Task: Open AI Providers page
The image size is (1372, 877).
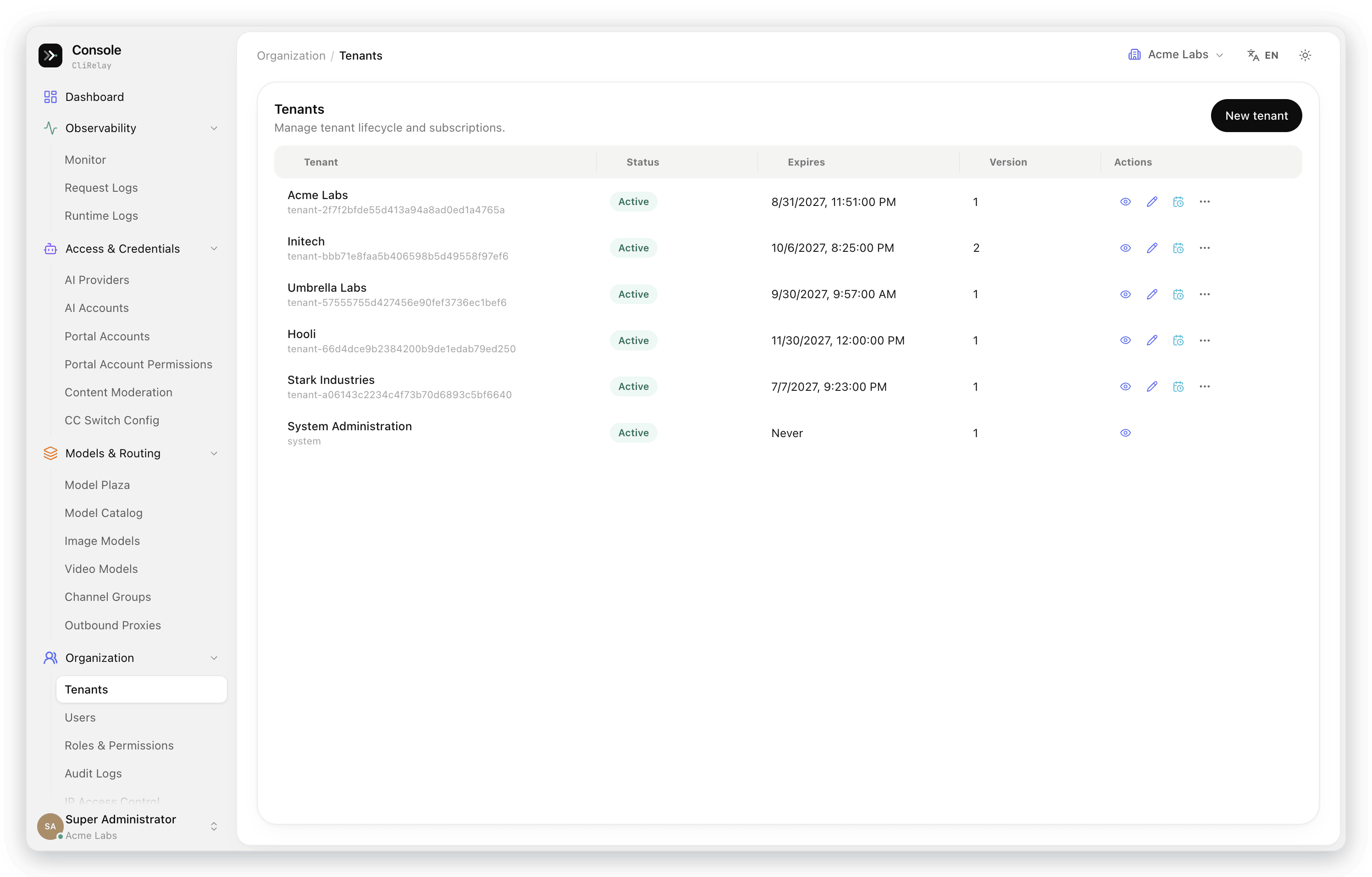Action: (x=97, y=280)
